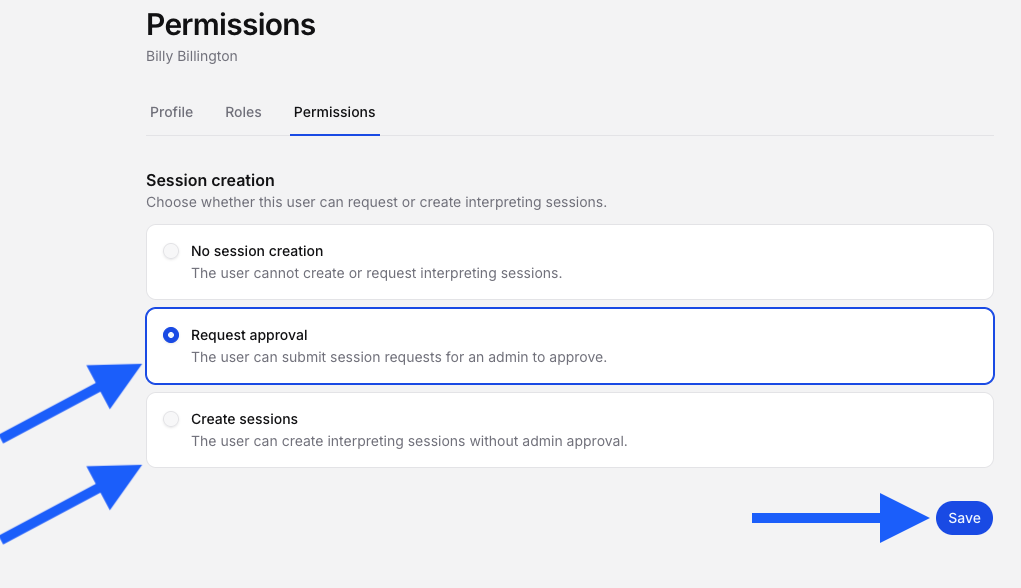Screen dimensions: 1021x588
Task: Click 'The user cannot create or request' description
Action: 376,273
